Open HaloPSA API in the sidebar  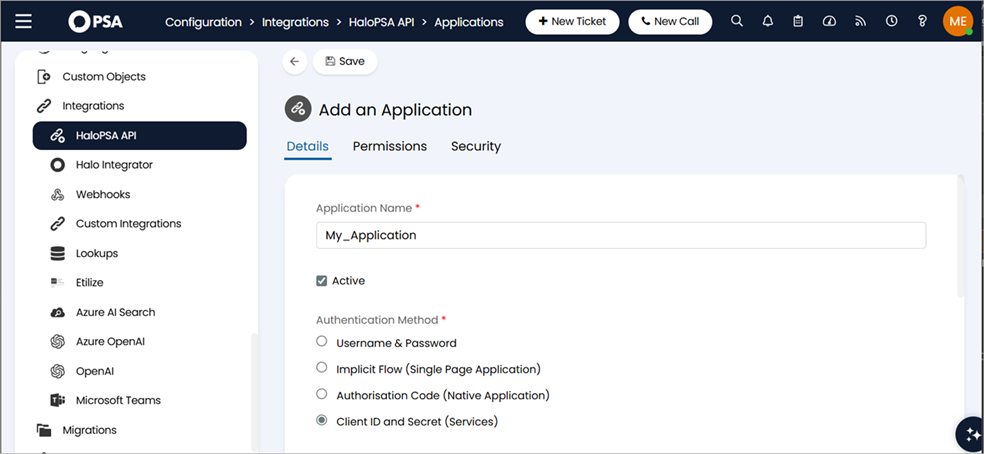(x=139, y=136)
